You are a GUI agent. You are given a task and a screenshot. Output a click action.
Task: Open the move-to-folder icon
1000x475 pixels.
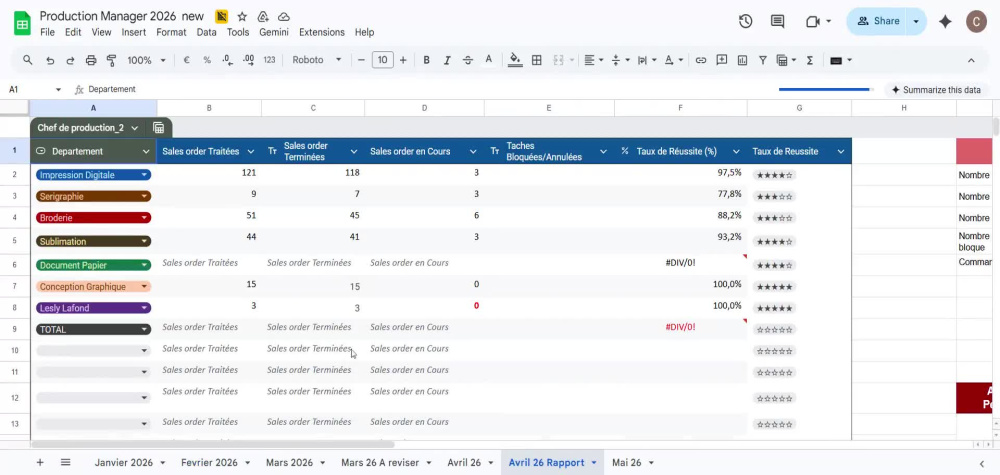(263, 17)
